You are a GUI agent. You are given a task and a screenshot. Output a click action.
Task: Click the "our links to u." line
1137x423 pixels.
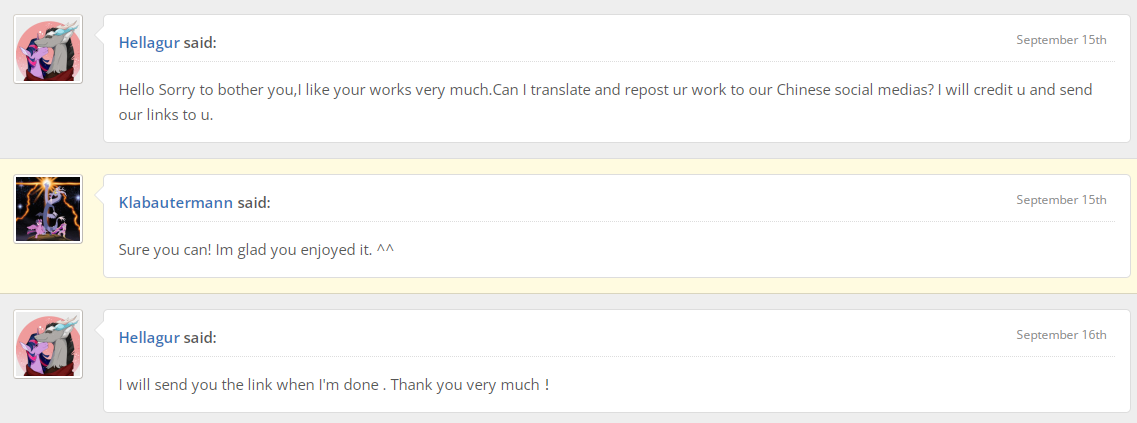click(166, 114)
